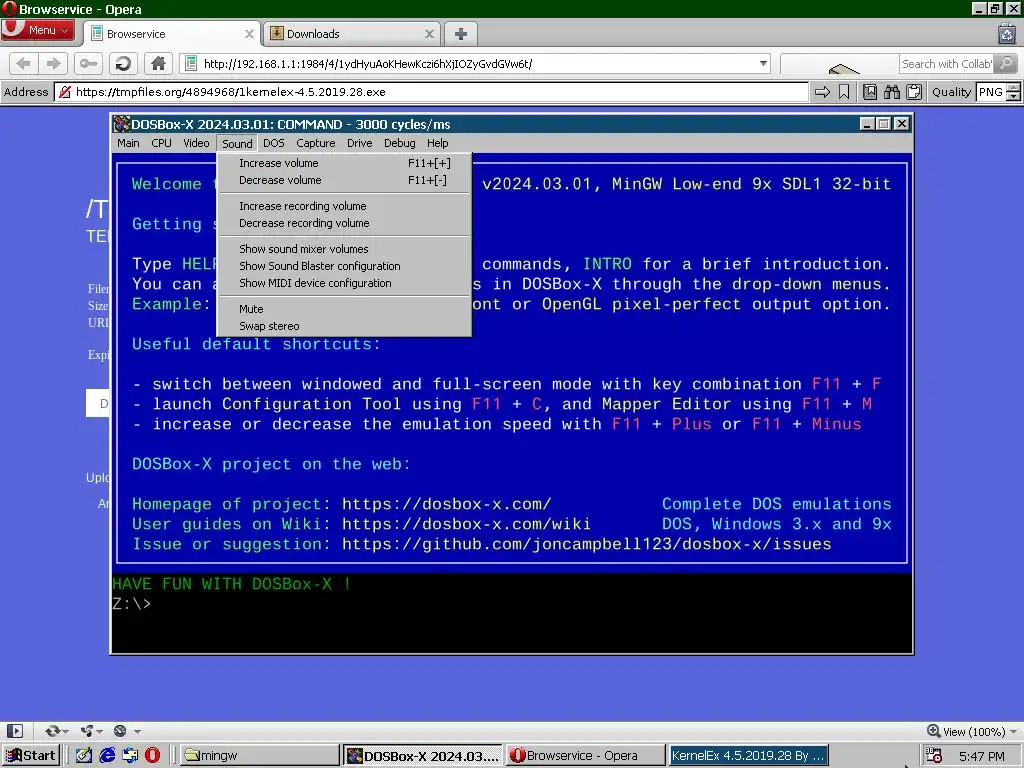Toggle Swap stereo in Sound menu
The height and width of the screenshot is (768, 1024).
pyautogui.click(x=344, y=326)
